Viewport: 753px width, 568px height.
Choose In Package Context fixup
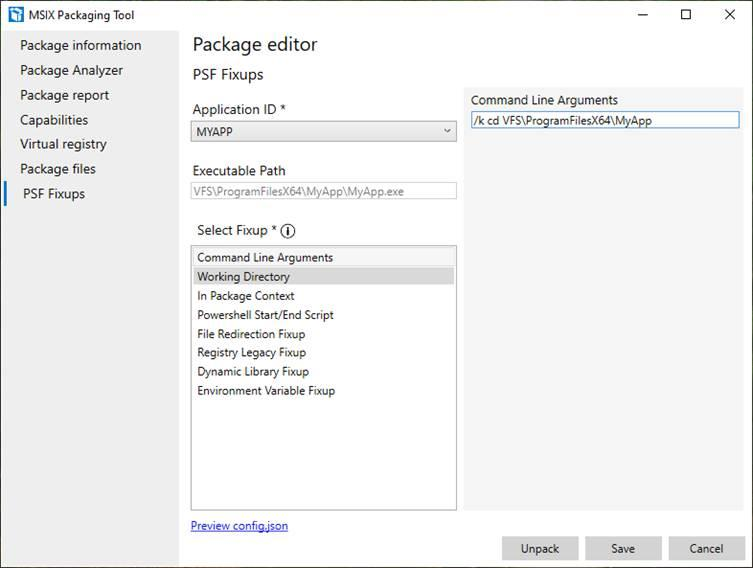[324, 296]
